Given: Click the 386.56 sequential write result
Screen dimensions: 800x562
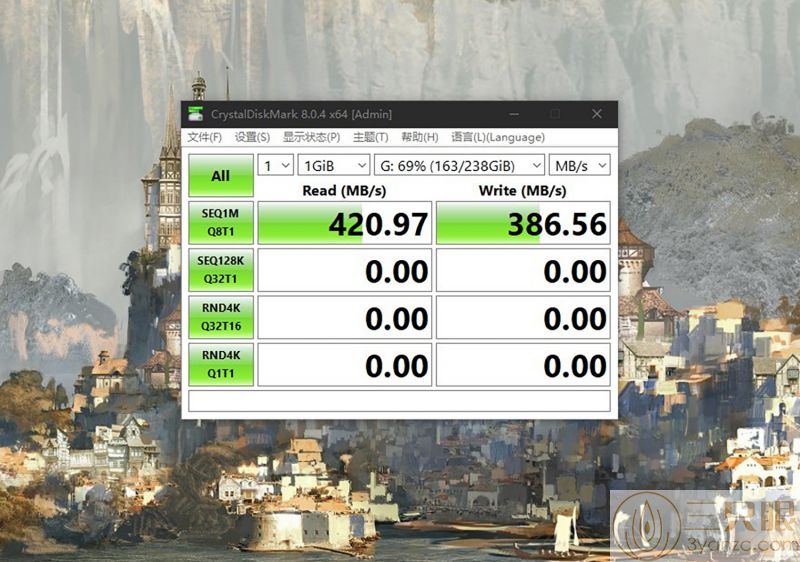Looking at the screenshot, I should click(x=523, y=223).
